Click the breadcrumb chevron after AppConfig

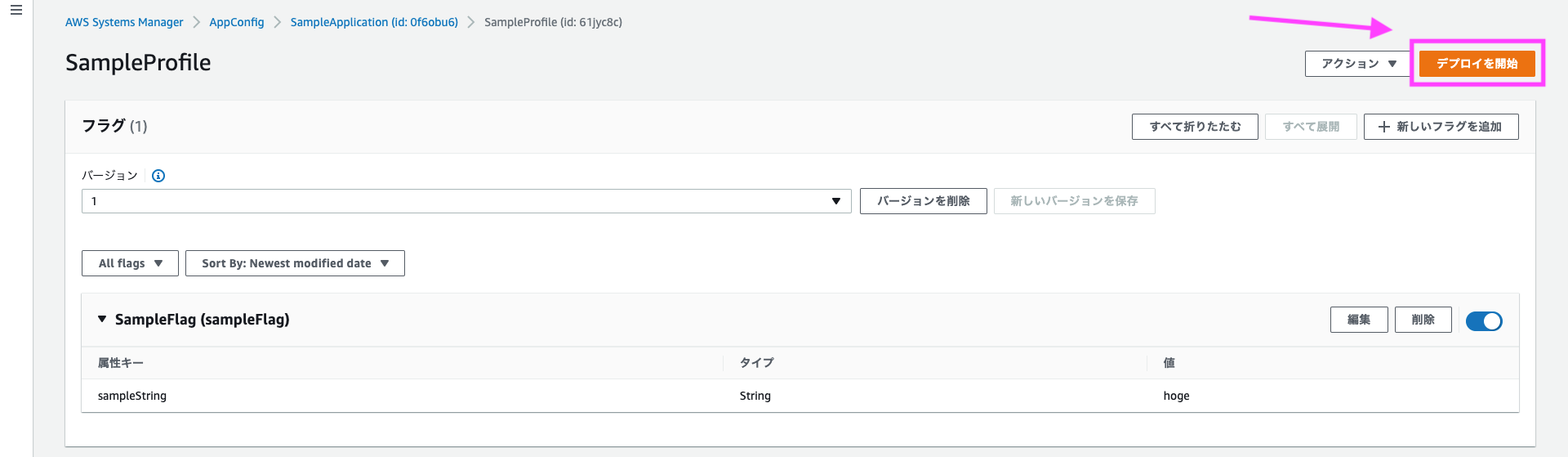click(x=278, y=22)
